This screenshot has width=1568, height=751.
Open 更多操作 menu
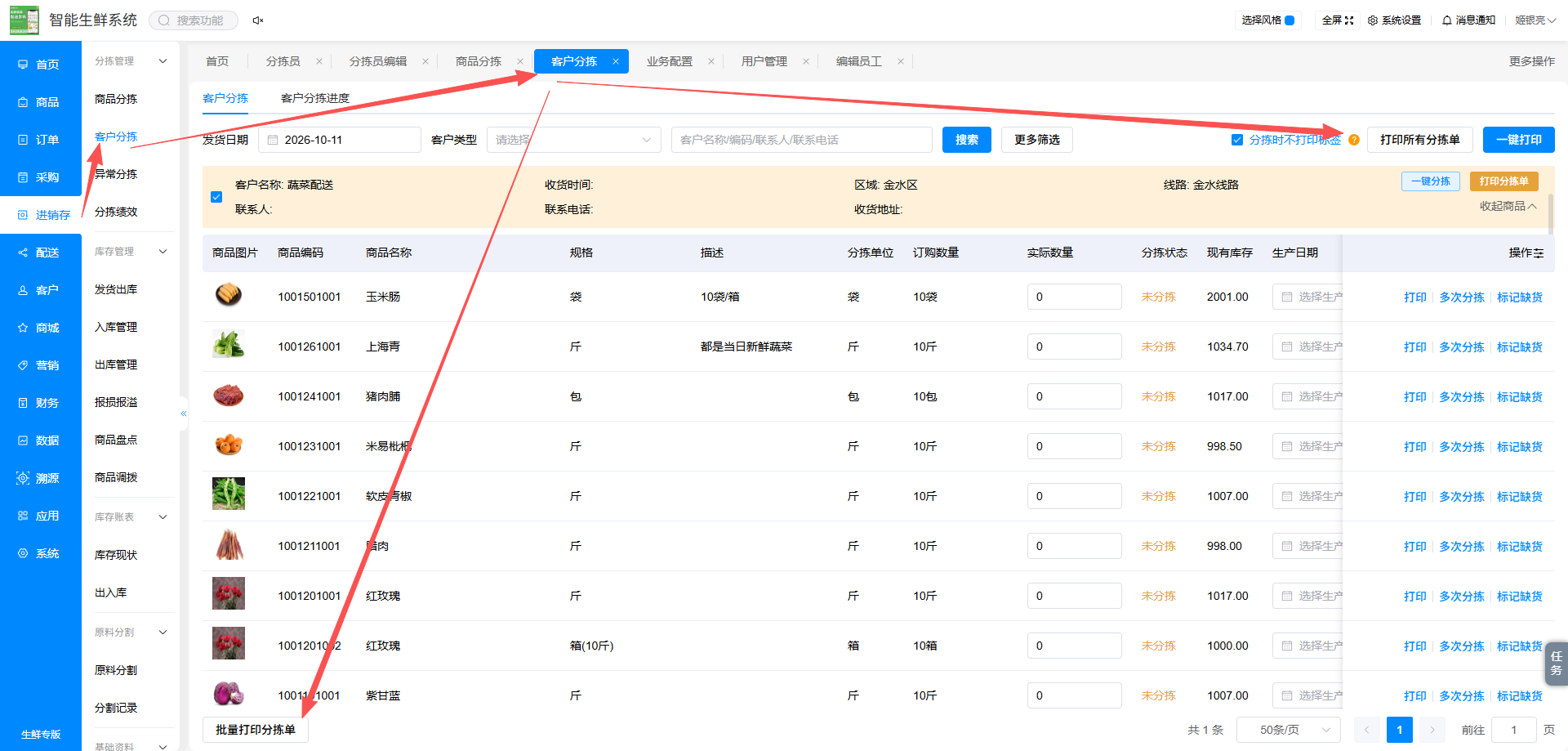[x=1532, y=61]
